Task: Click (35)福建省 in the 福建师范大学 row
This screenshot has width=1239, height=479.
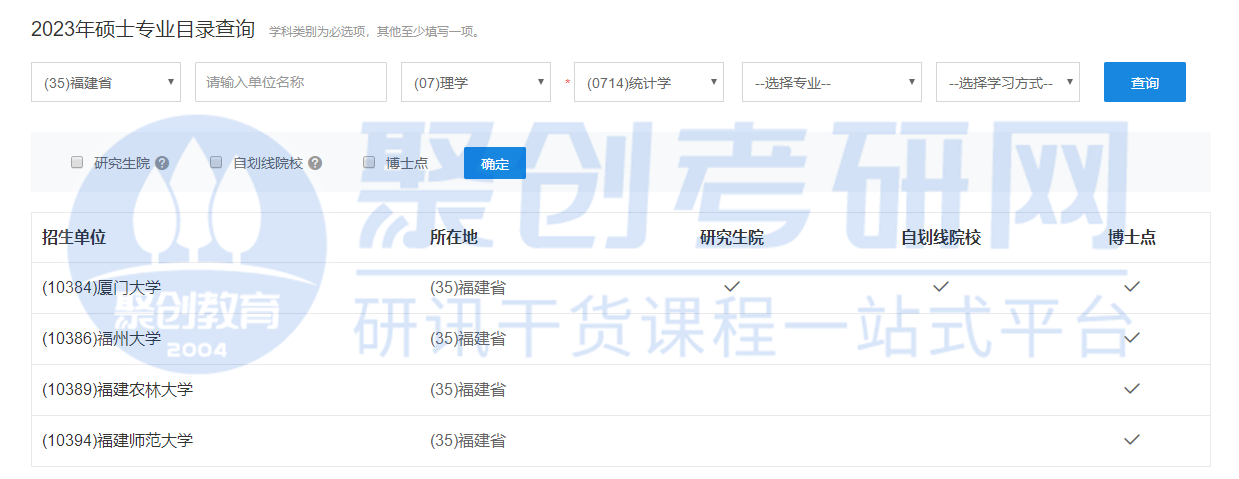Action: (468, 440)
